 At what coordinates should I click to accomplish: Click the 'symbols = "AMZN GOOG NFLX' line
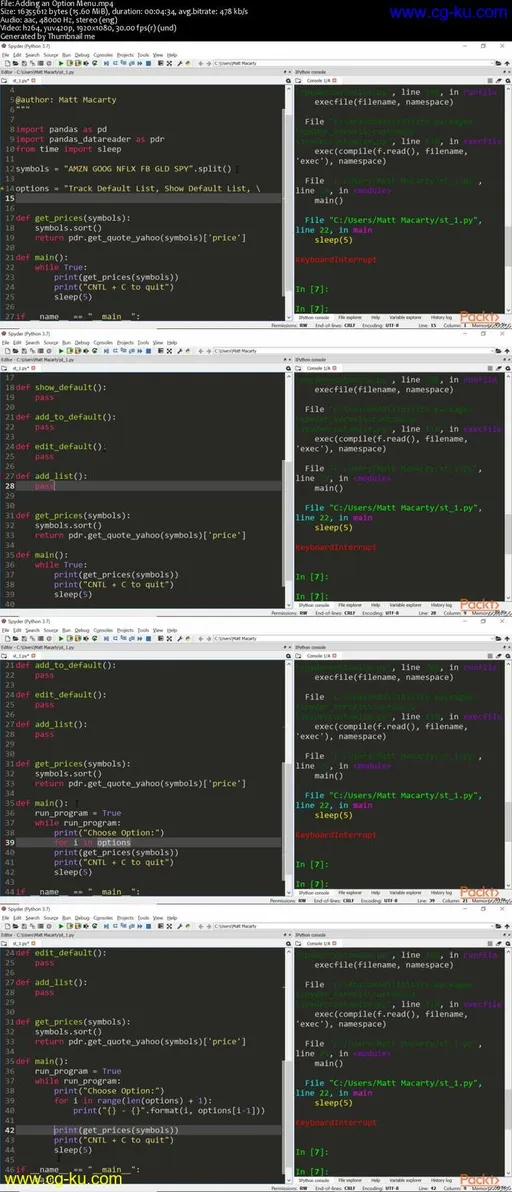coord(123,169)
